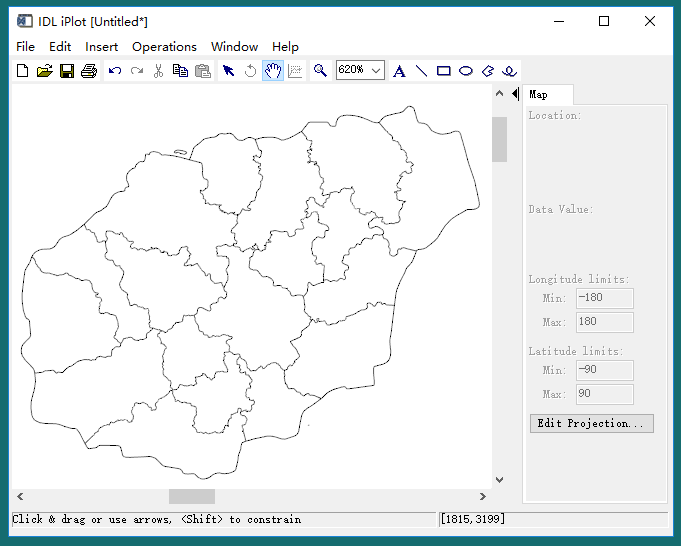Print the plot with the printer icon
The image size is (681, 546).
pyautogui.click(x=89, y=71)
